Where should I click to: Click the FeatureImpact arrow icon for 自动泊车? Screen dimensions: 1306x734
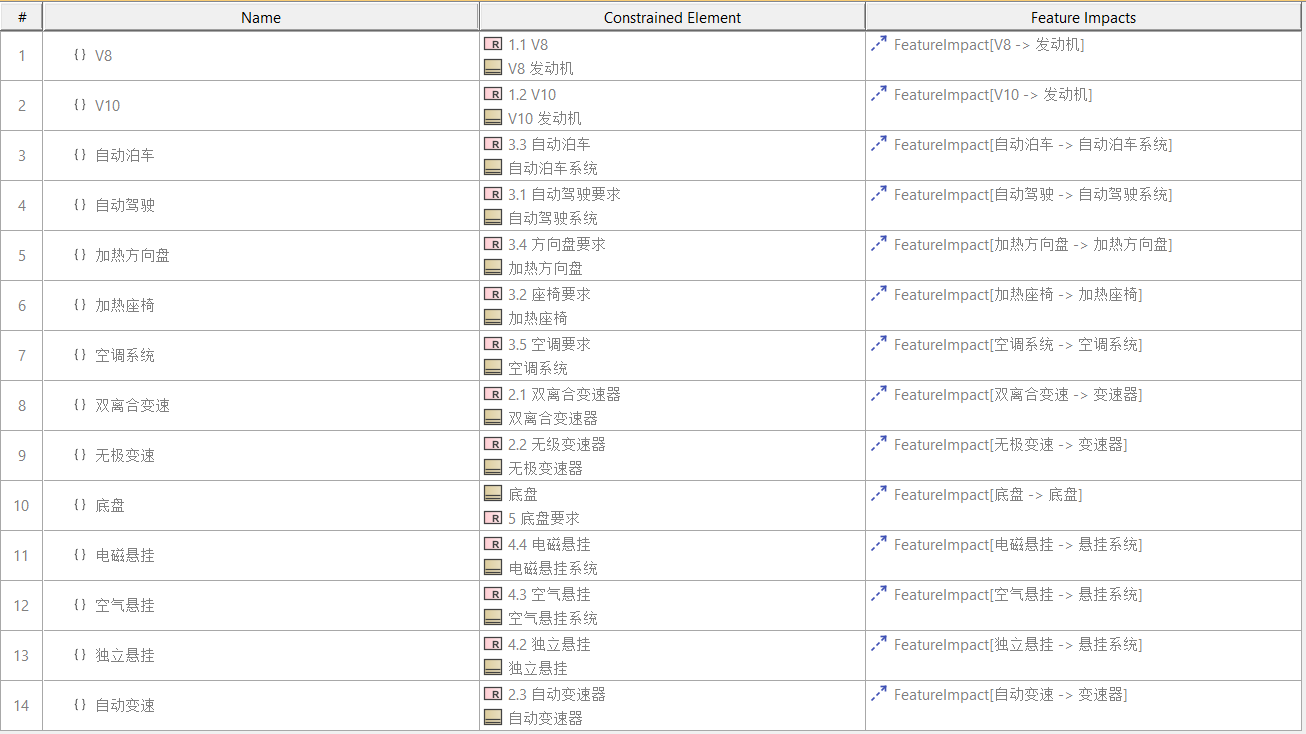coord(878,144)
